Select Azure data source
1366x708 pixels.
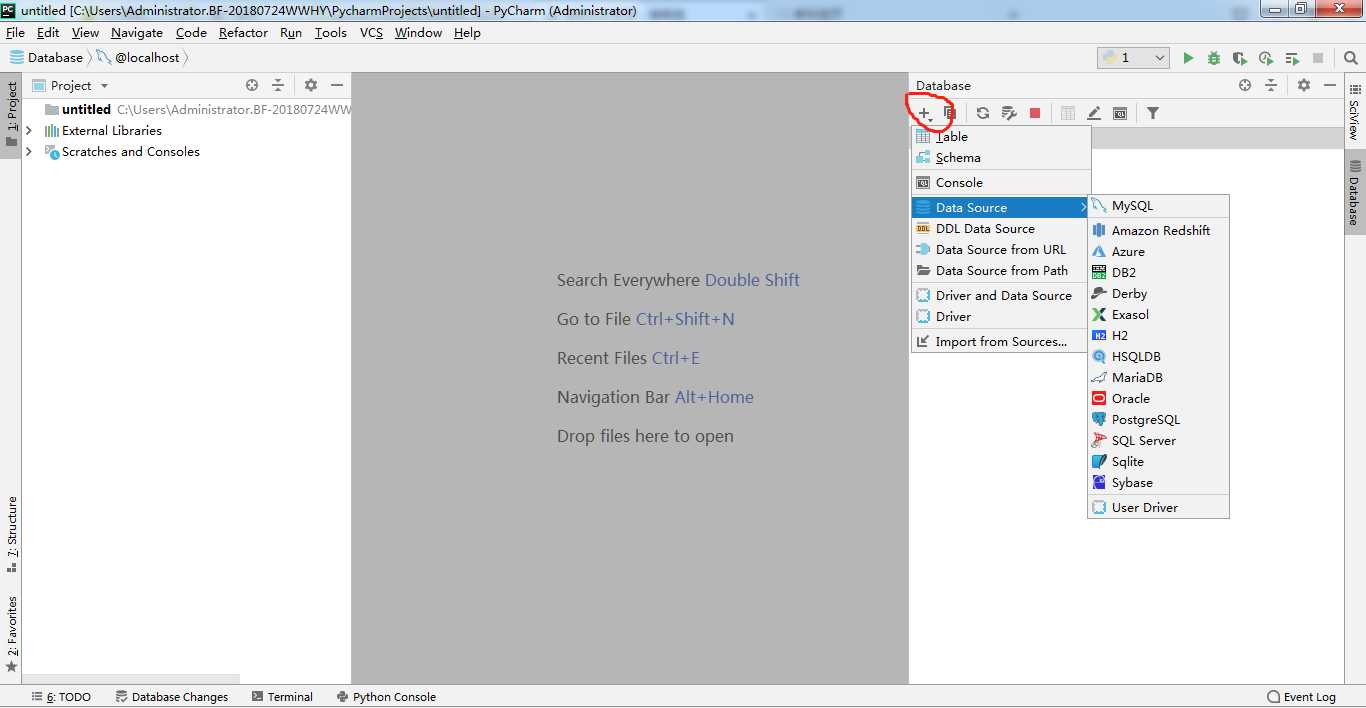click(x=1158, y=252)
